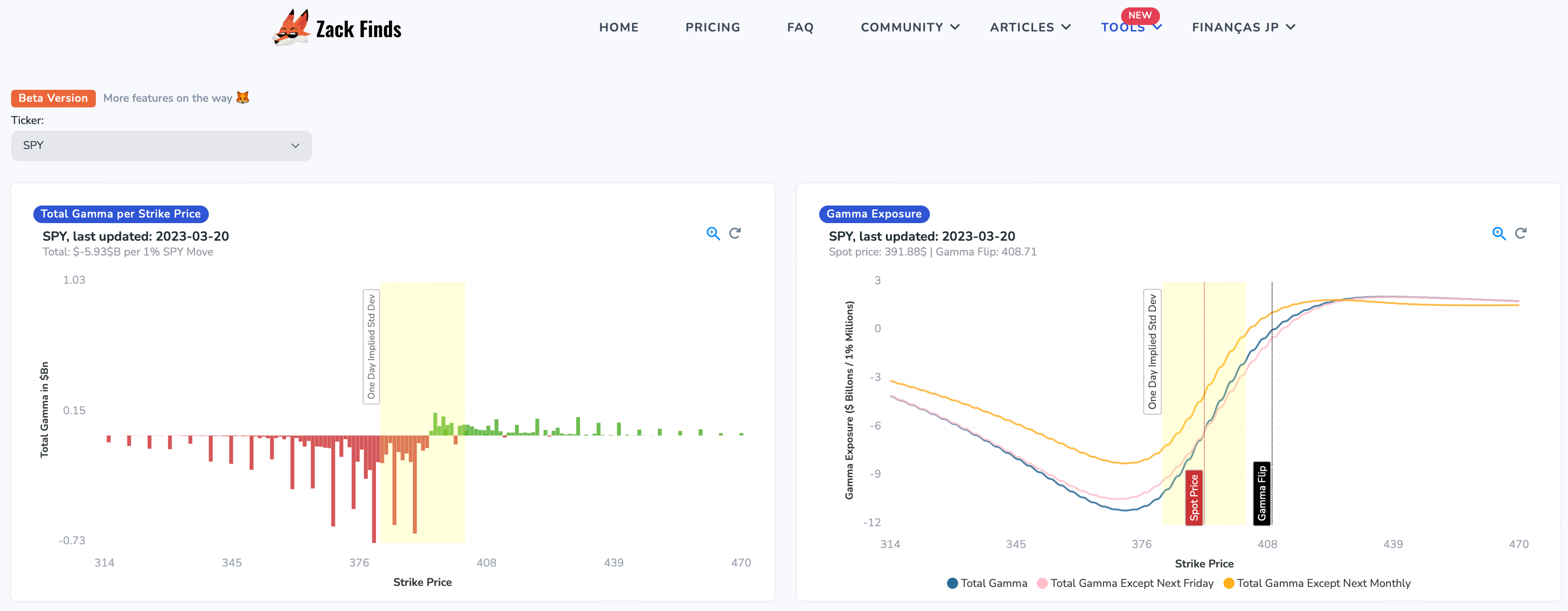Click the One Day Implied Std Dev label
This screenshot has width=1568, height=611.
(x=371, y=347)
